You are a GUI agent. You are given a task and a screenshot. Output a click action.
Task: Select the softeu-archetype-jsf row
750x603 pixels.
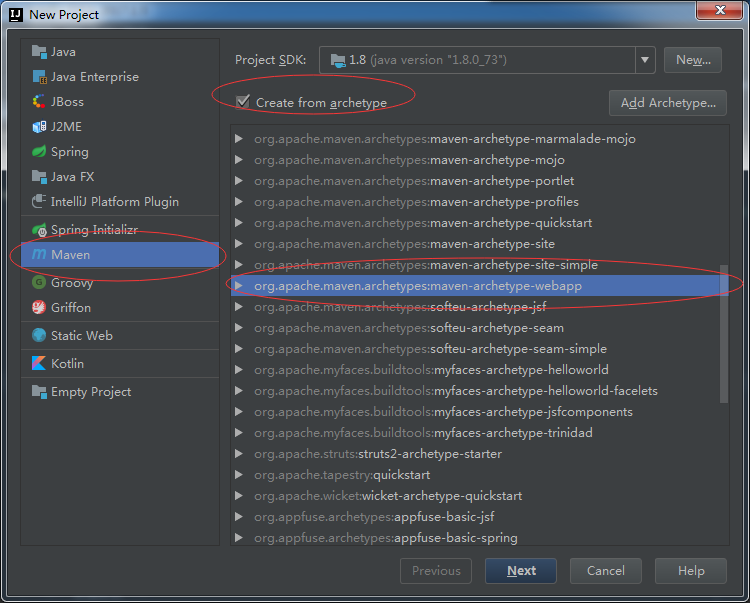tap(479, 307)
